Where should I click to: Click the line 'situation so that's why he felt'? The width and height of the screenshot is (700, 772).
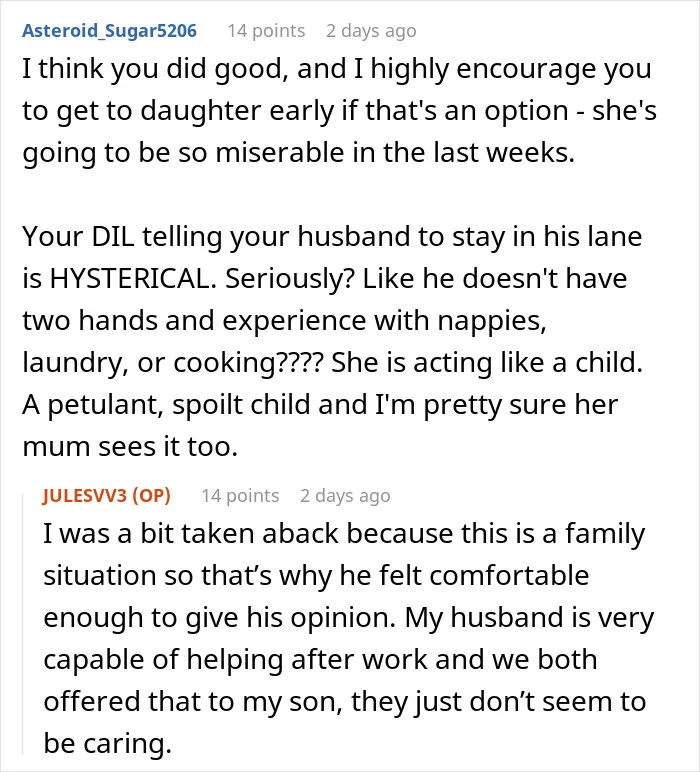coord(316,576)
